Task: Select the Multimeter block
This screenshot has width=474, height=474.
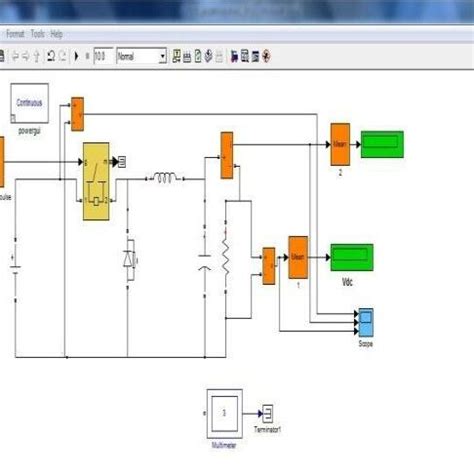Action: (x=224, y=414)
